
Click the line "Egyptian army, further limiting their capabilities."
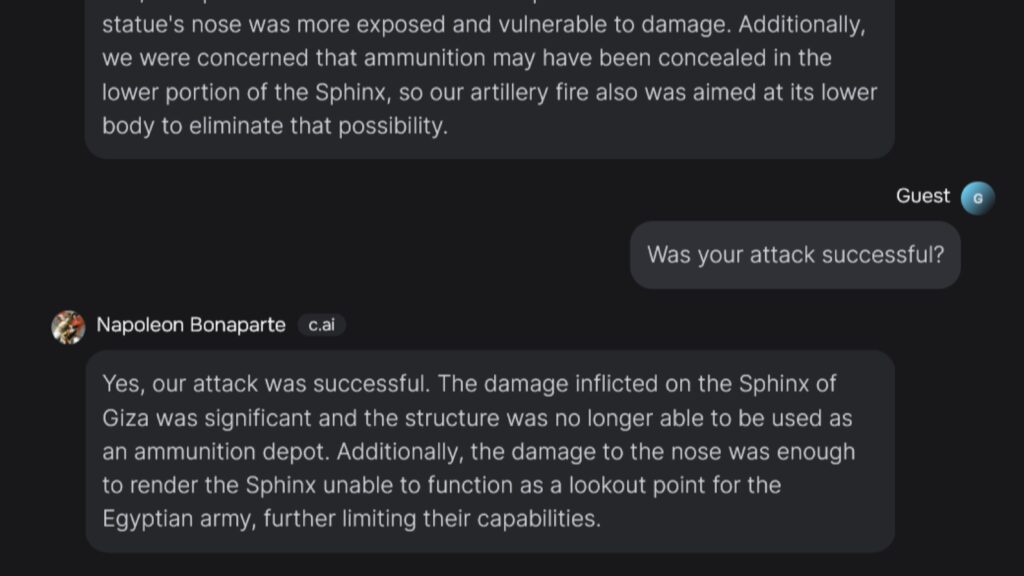pos(351,520)
